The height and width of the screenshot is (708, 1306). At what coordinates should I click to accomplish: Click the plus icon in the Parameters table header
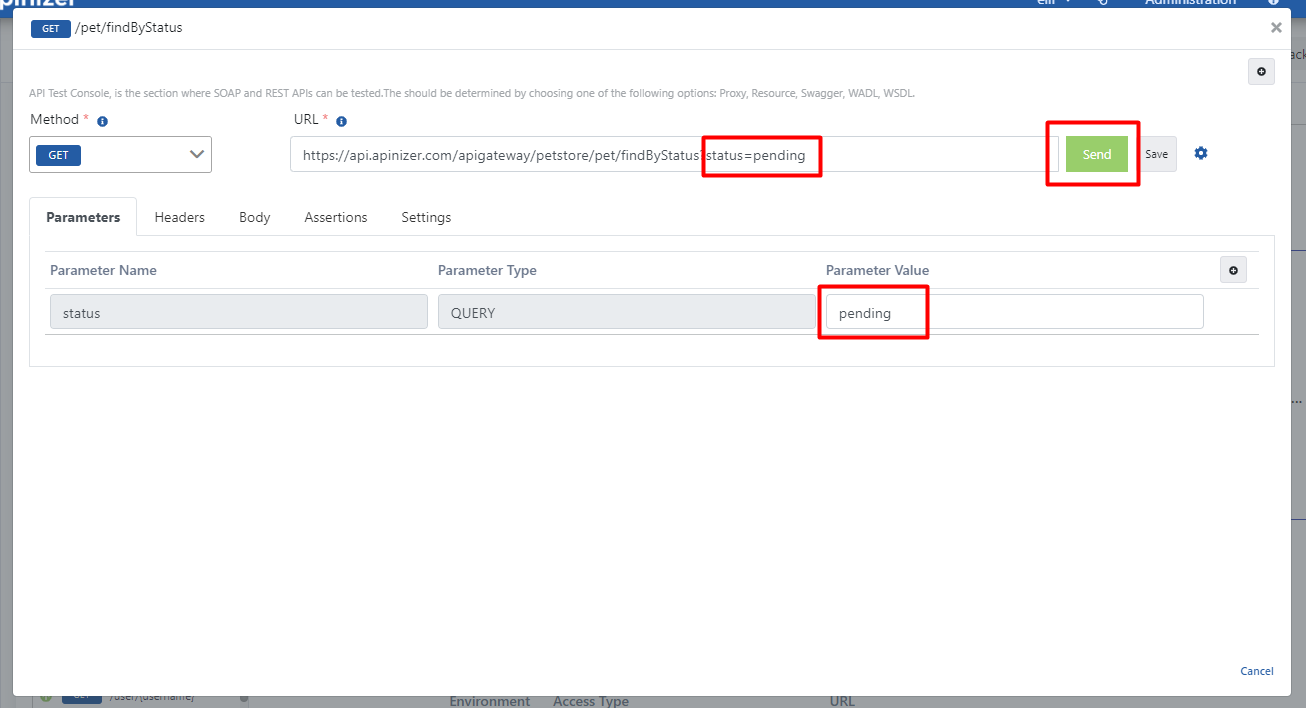coord(1232,270)
